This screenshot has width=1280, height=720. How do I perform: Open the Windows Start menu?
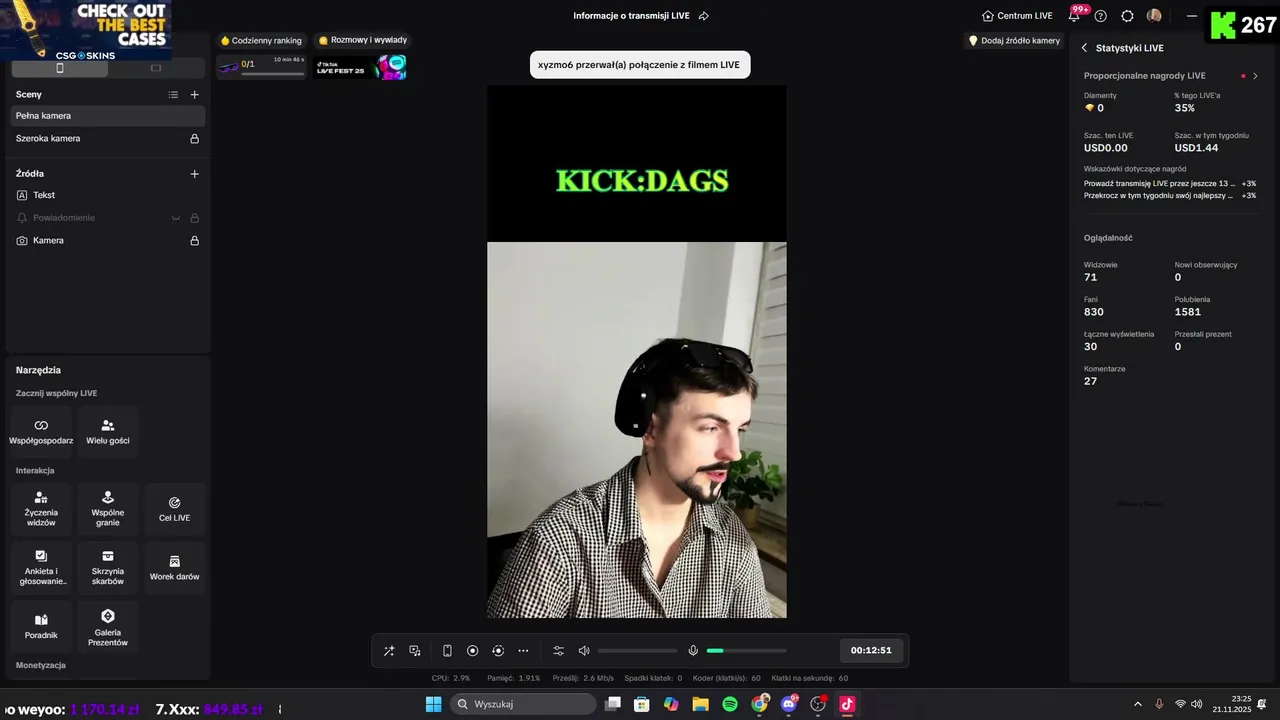tap(433, 704)
